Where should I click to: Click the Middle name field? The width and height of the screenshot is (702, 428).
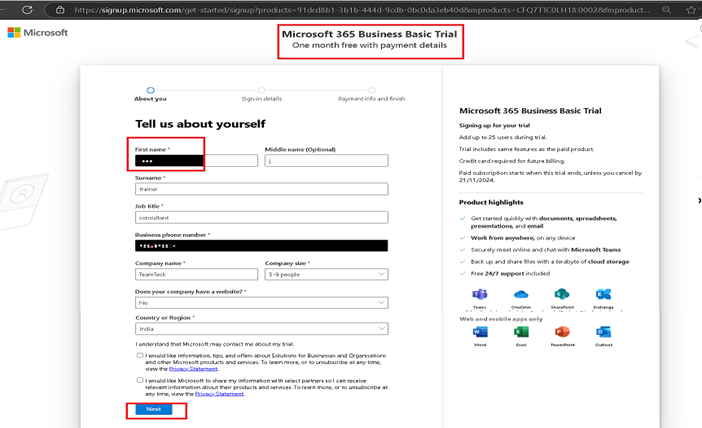[326, 161]
